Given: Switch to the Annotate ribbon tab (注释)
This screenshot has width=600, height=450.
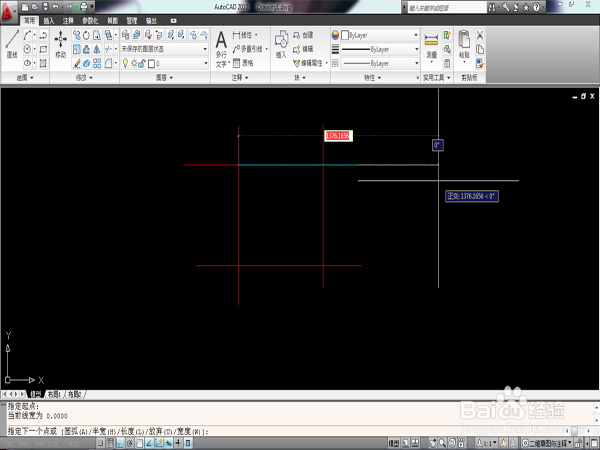Looking at the screenshot, I should tap(68, 21).
